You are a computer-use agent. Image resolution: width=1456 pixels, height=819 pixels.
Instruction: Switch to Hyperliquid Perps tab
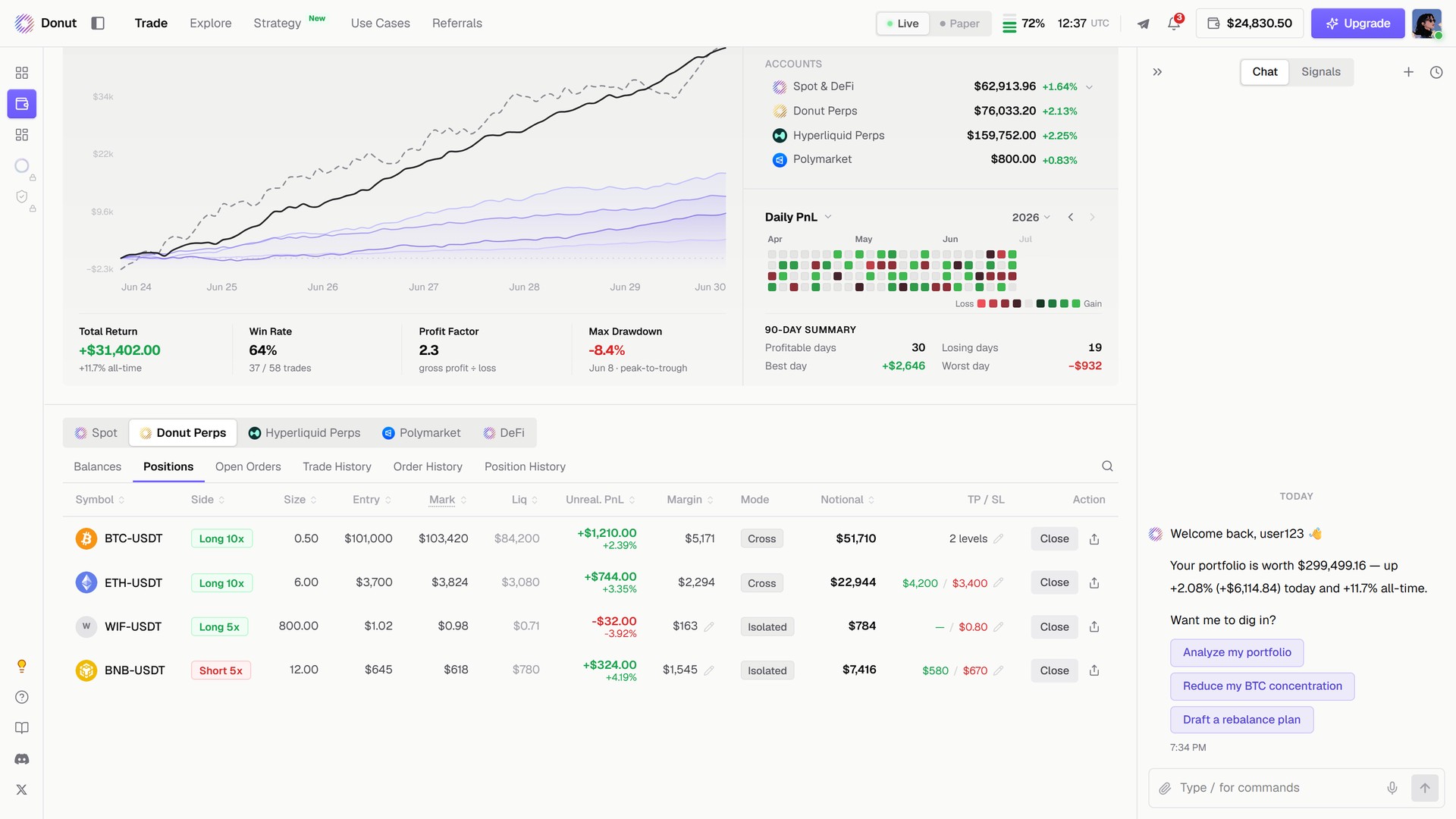coord(305,433)
